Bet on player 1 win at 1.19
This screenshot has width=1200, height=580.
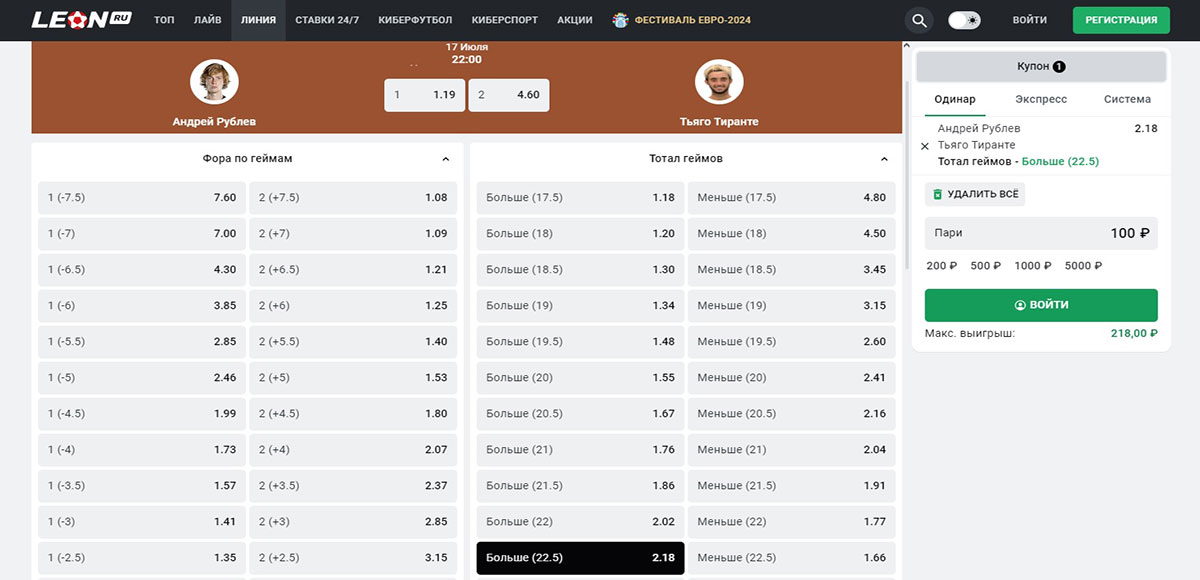(425, 95)
